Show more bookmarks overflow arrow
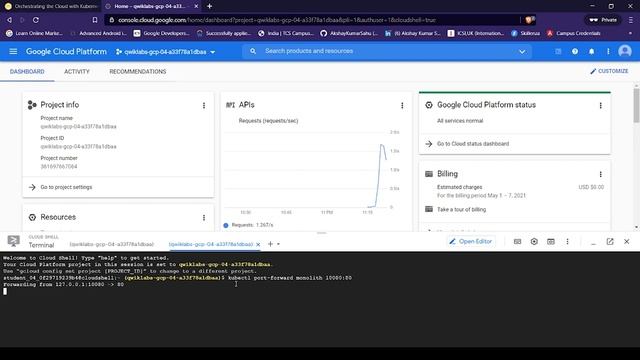 click(630, 33)
